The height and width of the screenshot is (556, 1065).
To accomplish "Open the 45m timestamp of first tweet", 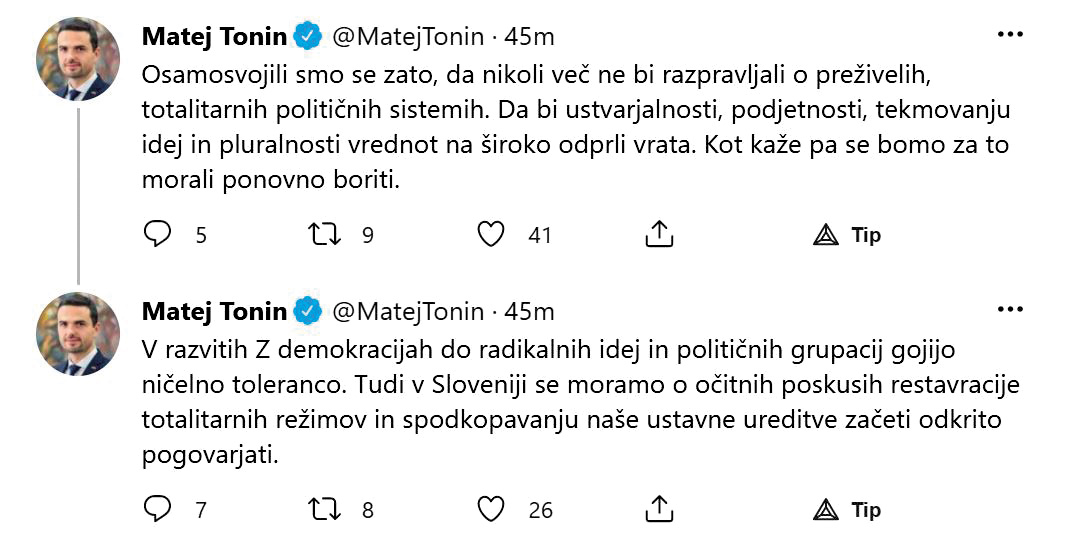I will [x=529, y=37].
